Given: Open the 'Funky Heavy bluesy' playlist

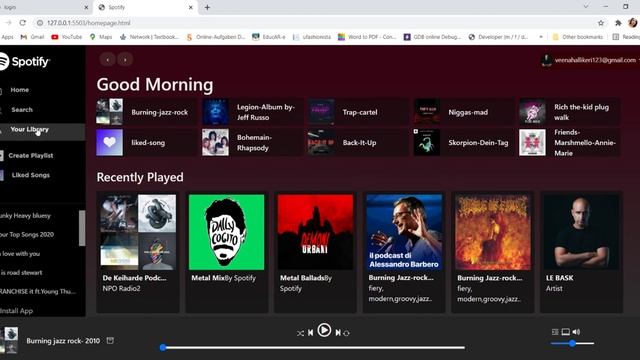Looking at the screenshot, I should [25, 216].
